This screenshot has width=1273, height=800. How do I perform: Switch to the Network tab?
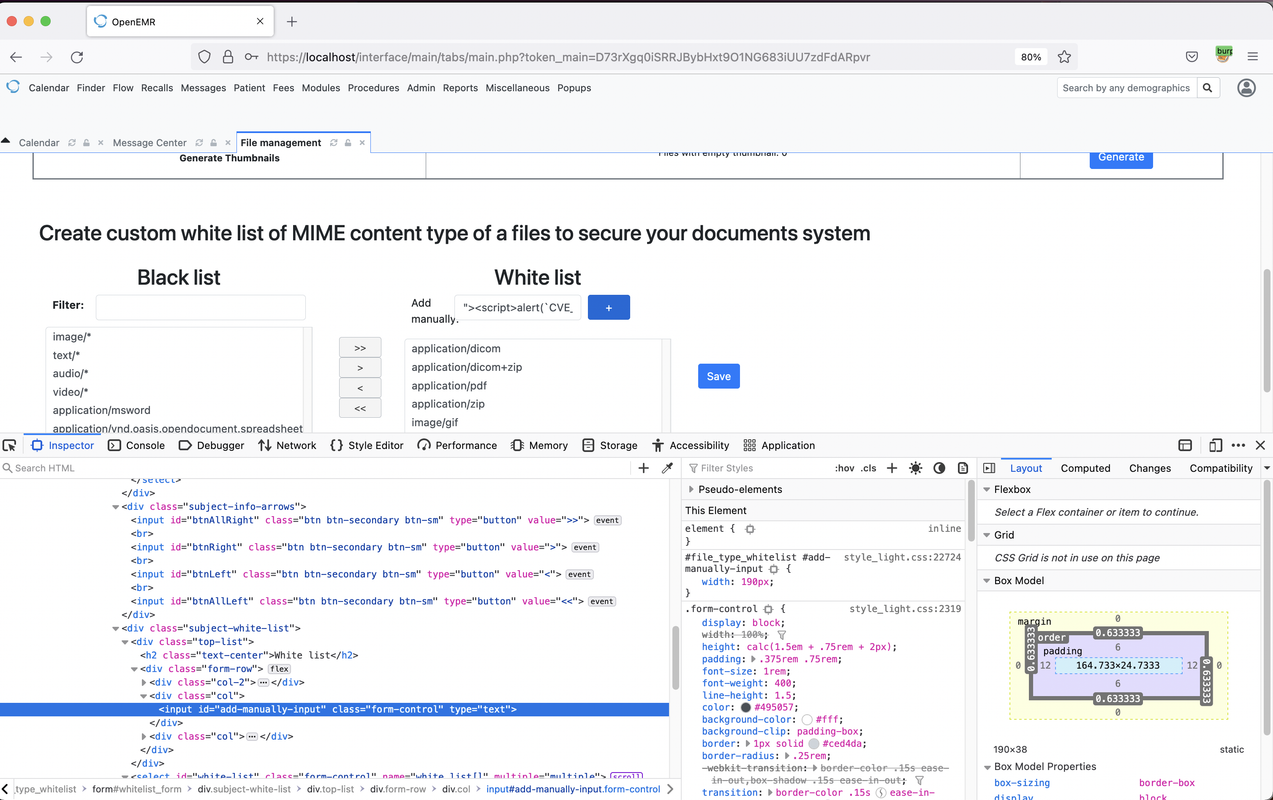(x=287, y=445)
